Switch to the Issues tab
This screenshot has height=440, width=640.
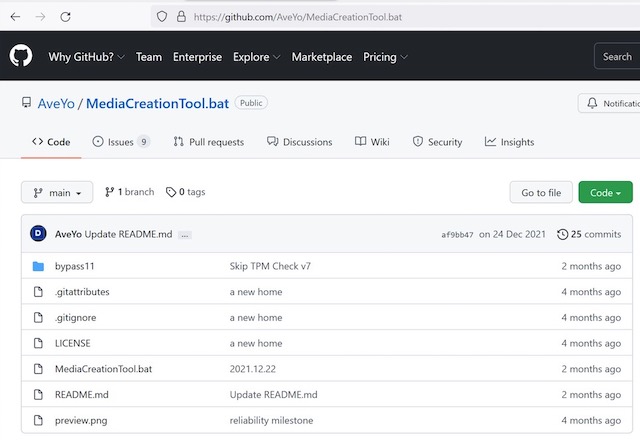click(121, 142)
